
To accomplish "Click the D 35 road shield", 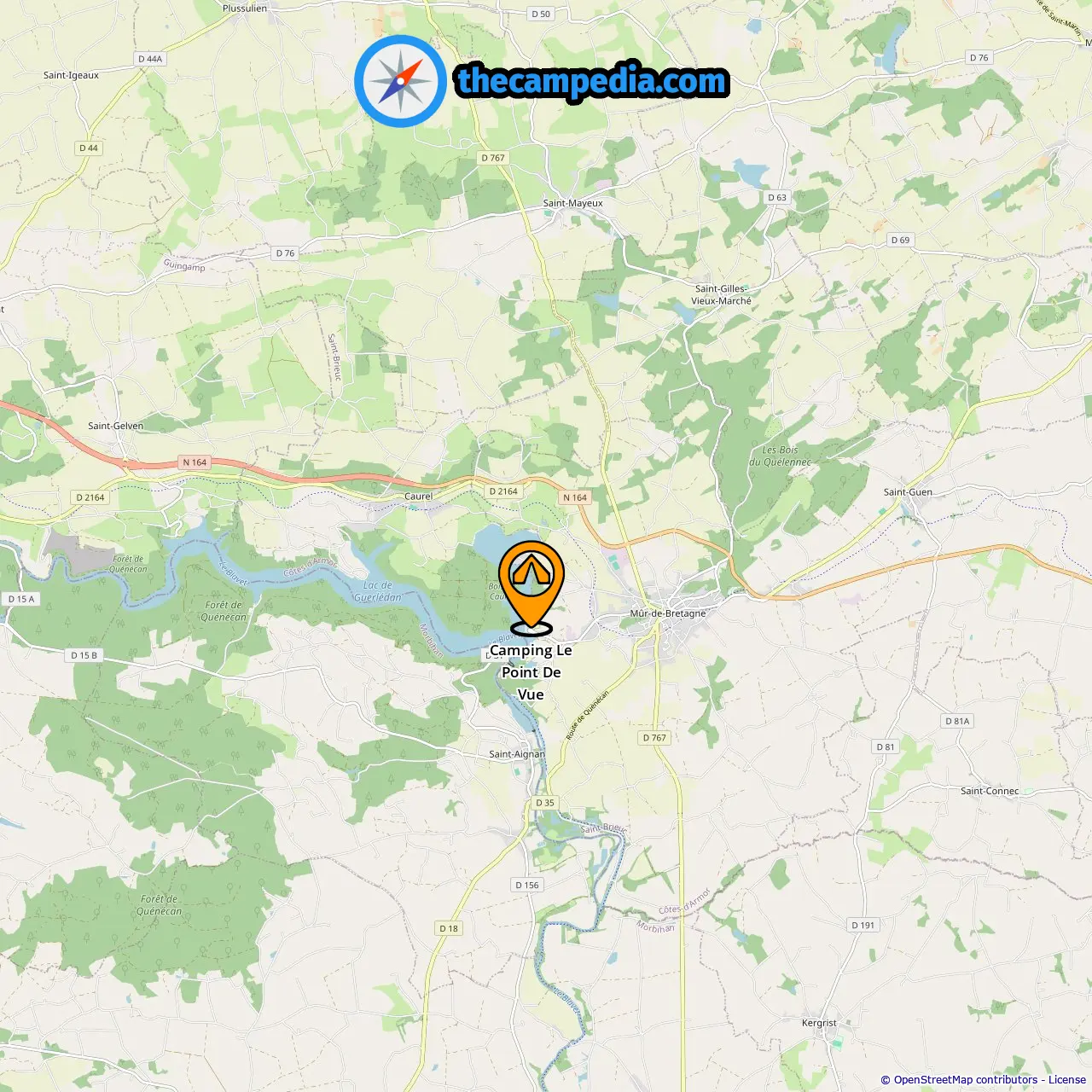I will (545, 803).
